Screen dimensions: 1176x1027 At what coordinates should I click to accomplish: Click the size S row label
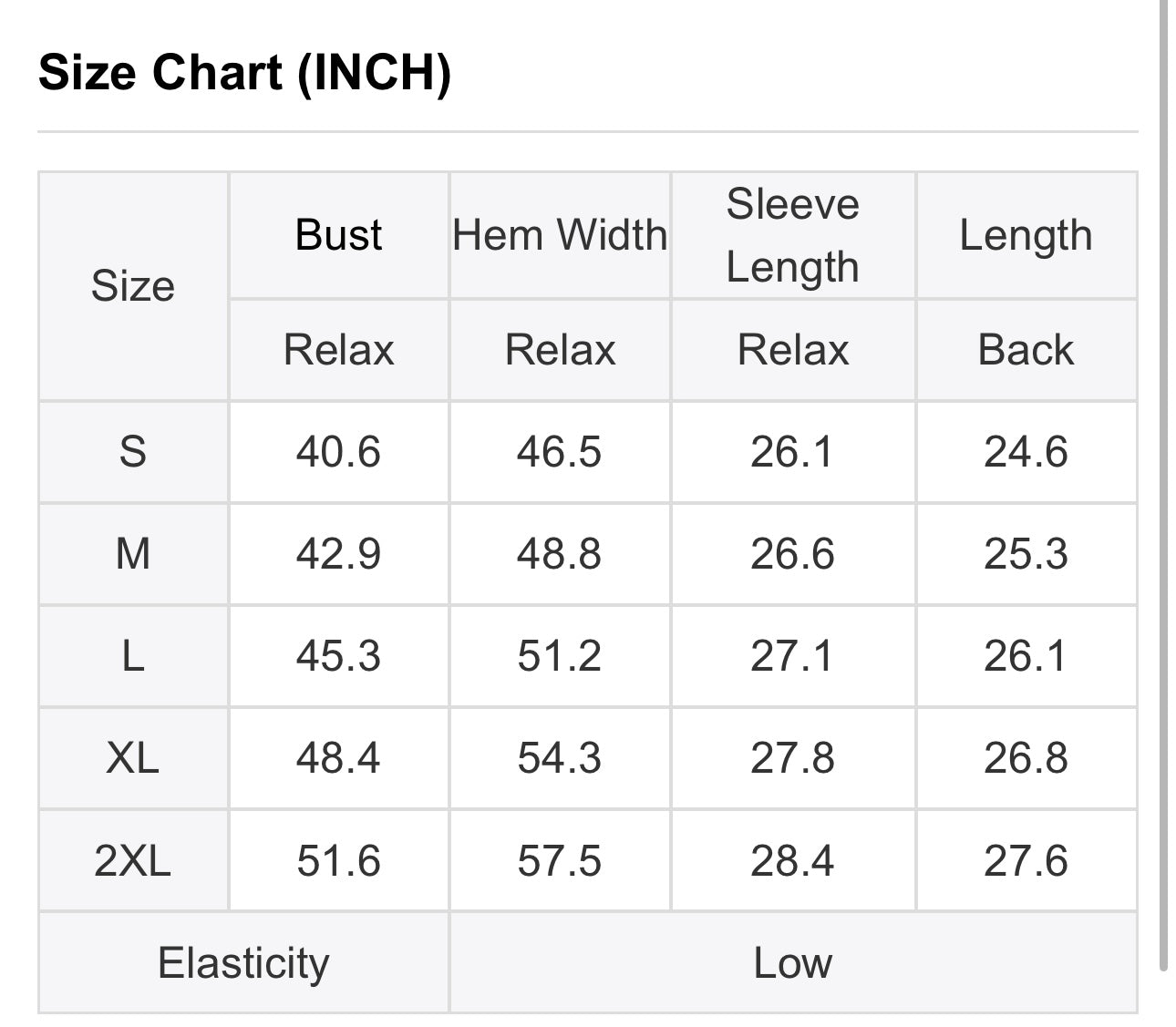(x=133, y=452)
